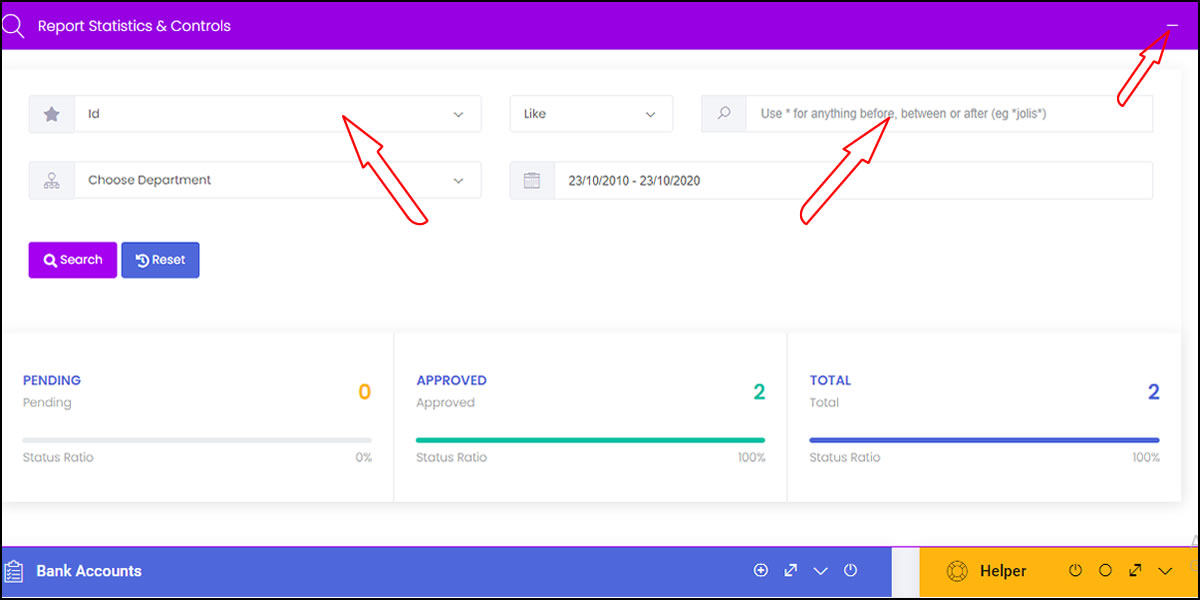Open the Id field selector dropdown

point(277,114)
